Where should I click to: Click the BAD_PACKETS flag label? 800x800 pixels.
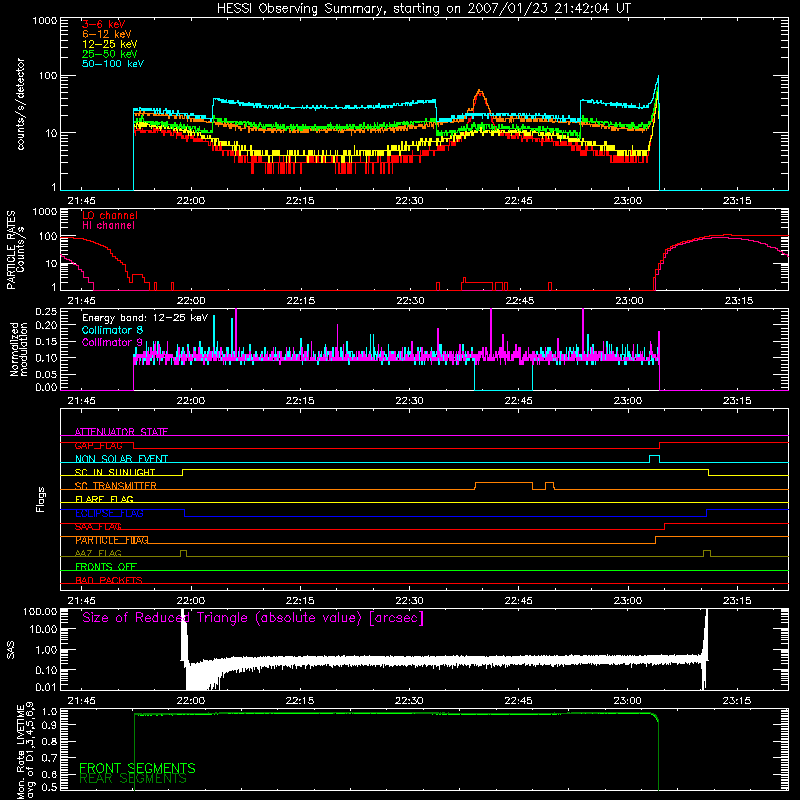[109, 580]
